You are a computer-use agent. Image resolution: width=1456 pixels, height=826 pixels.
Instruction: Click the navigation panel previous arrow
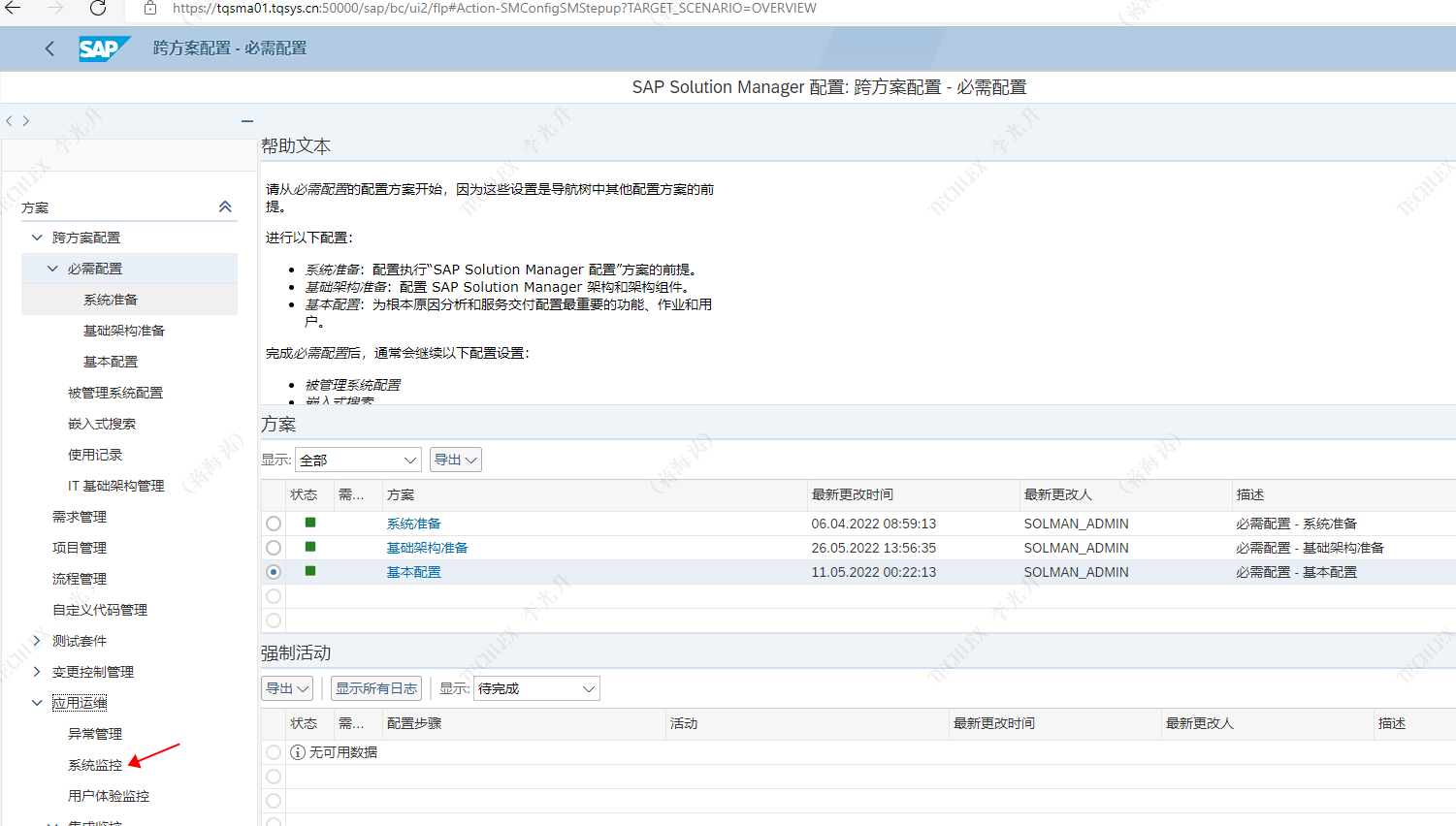(x=10, y=121)
